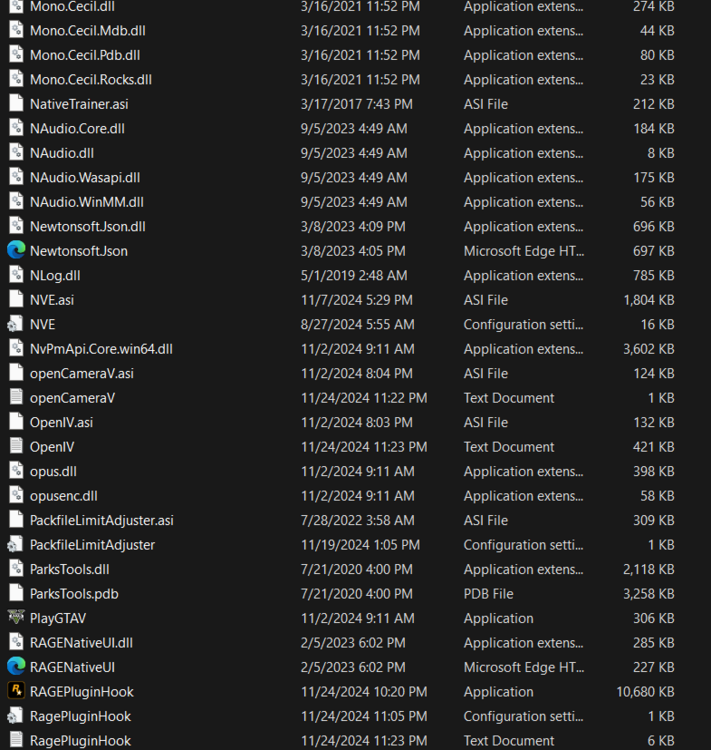Image resolution: width=711 pixels, height=750 pixels.
Task: Click the RagePluginHook configuration settings icon
Action: tap(15, 716)
